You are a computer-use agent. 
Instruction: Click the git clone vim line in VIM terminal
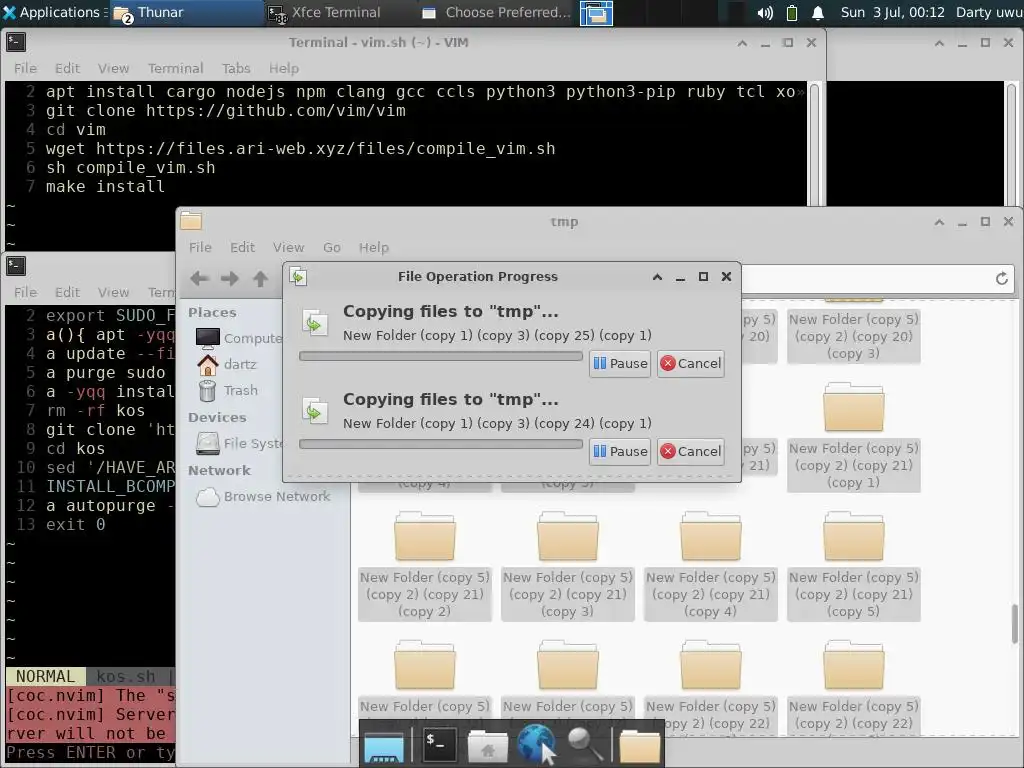225,110
